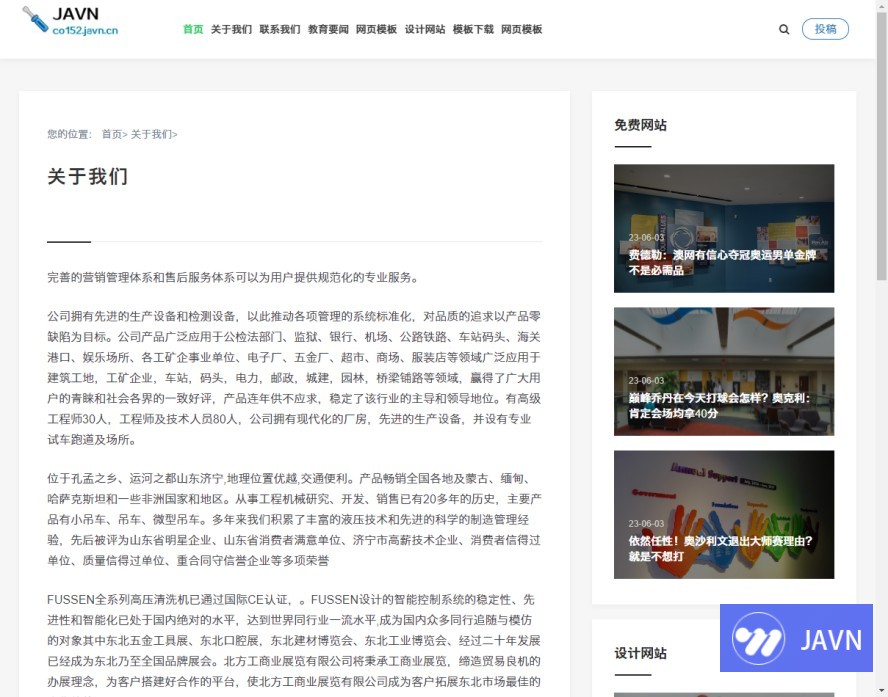
Task: Open article 依然任性！奥沙利文退出大师赛理由
Action: click(x=720, y=549)
